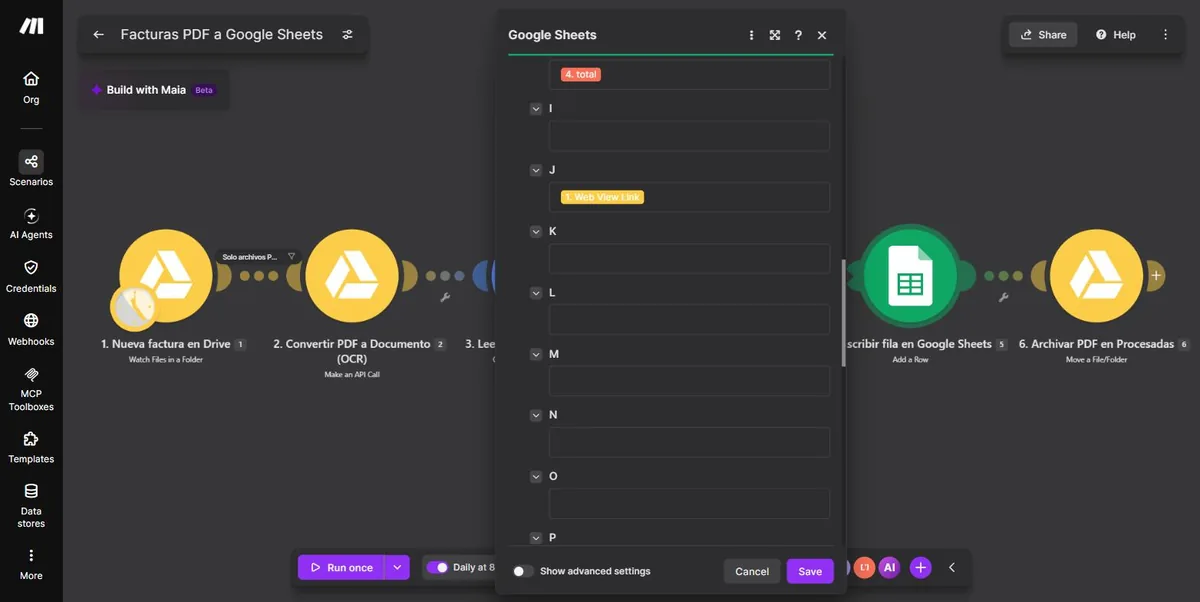Click the Share button
The image size is (1200, 602).
pos(1043,34)
